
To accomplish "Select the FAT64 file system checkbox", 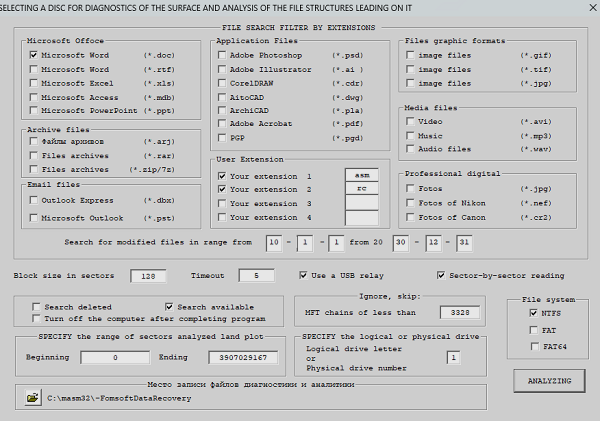I will (535, 346).
